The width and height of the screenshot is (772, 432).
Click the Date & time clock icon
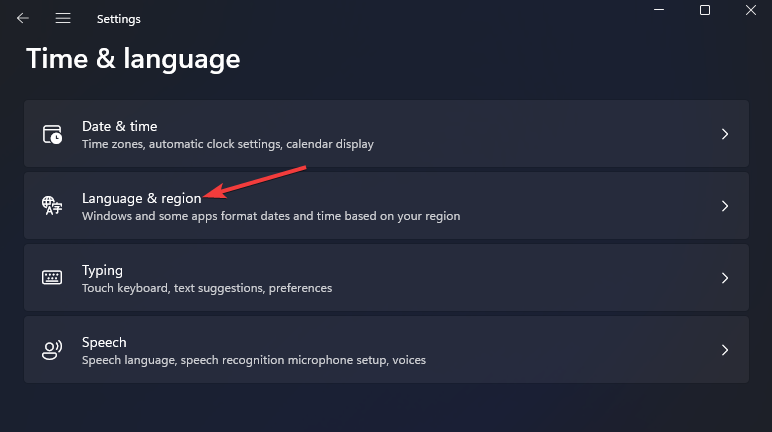point(52,134)
